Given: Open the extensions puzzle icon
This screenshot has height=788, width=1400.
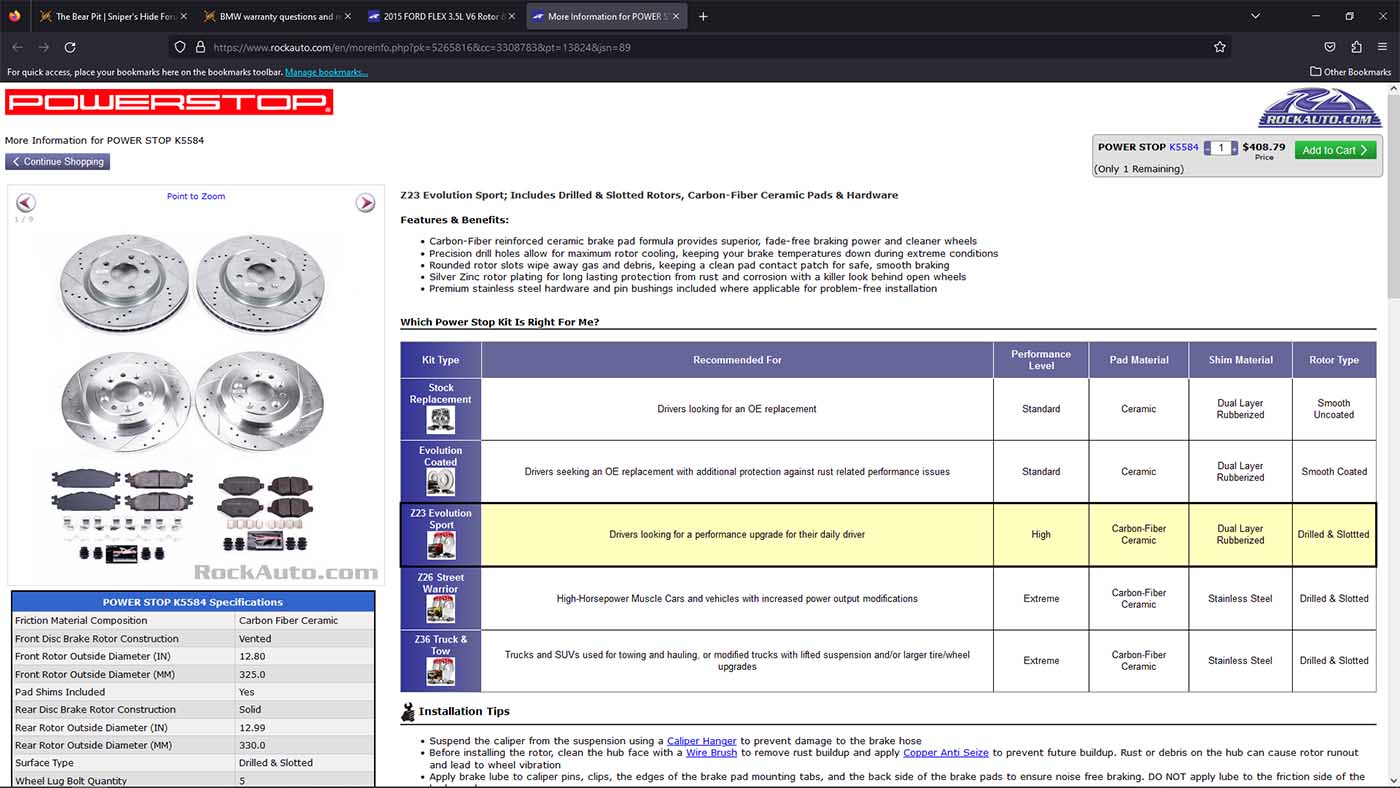Looking at the screenshot, I should coord(1356,47).
